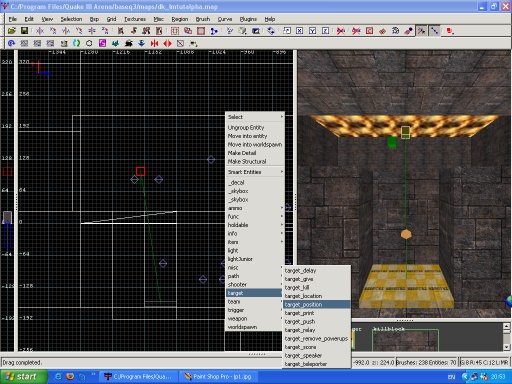The width and height of the screenshot is (512, 384).
Task: Click the Select complete tall icon
Action: 121,31
